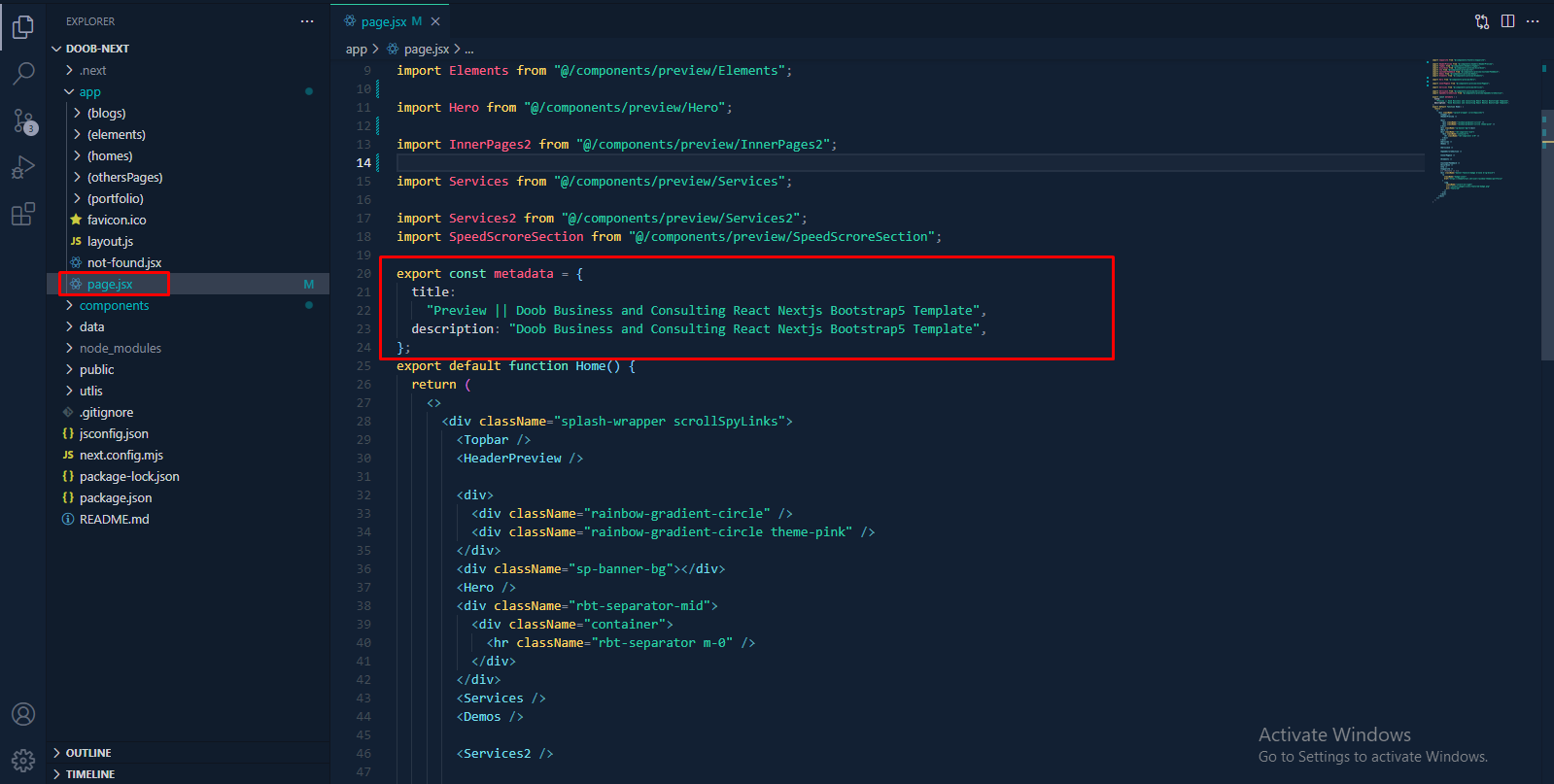
Task: Click line number 20 in gutter
Action: pyautogui.click(x=363, y=274)
